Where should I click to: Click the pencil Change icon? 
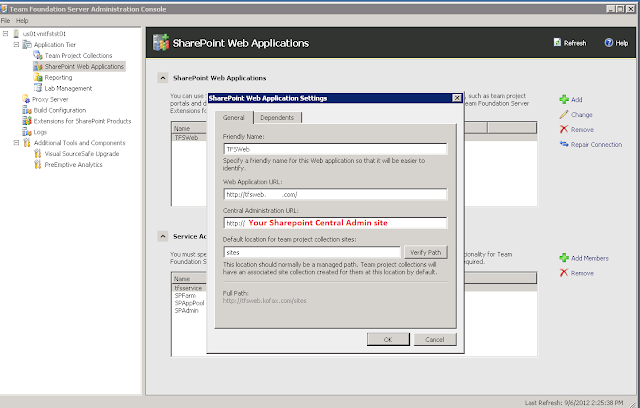click(564, 115)
